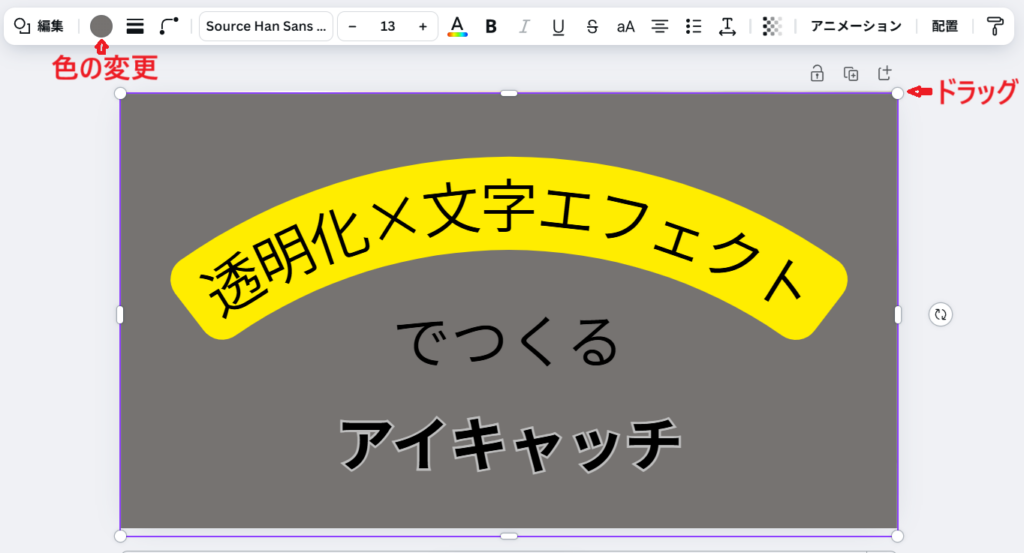
Task: Increase font size with plus button
Action: [423, 26]
